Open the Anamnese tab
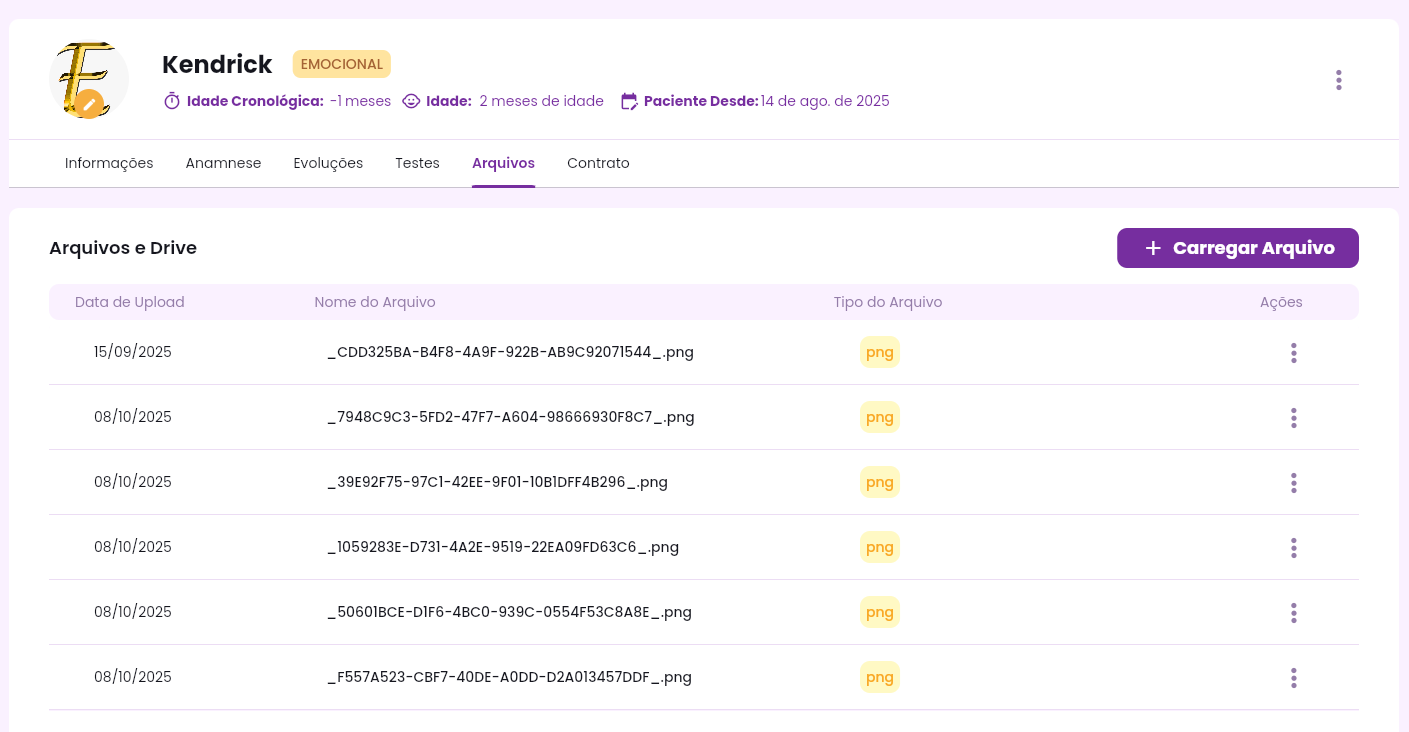Screen dimensions: 1409x732 [223, 163]
